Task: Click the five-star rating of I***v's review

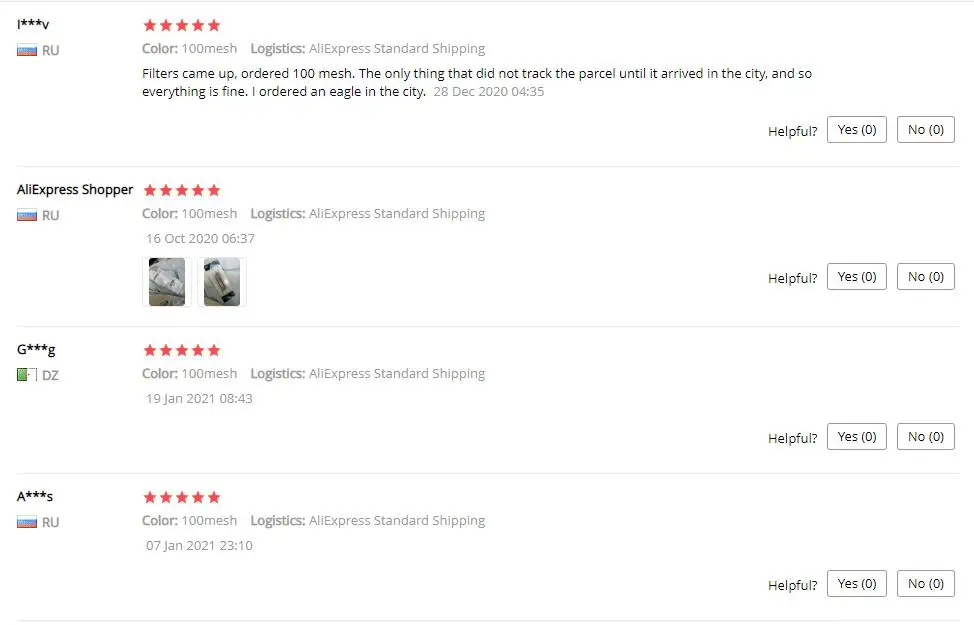Action: pos(182,25)
